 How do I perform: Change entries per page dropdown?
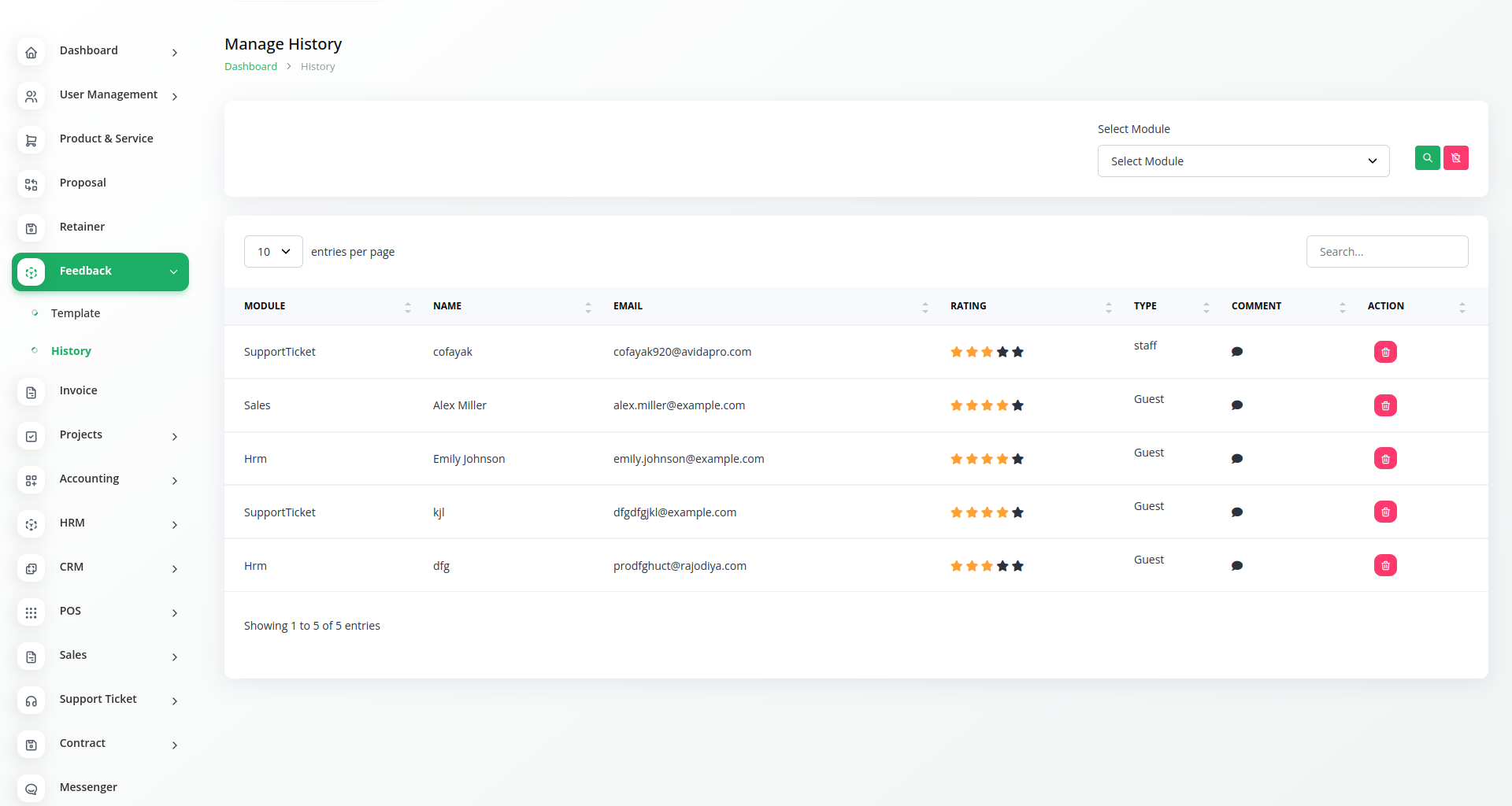click(273, 252)
